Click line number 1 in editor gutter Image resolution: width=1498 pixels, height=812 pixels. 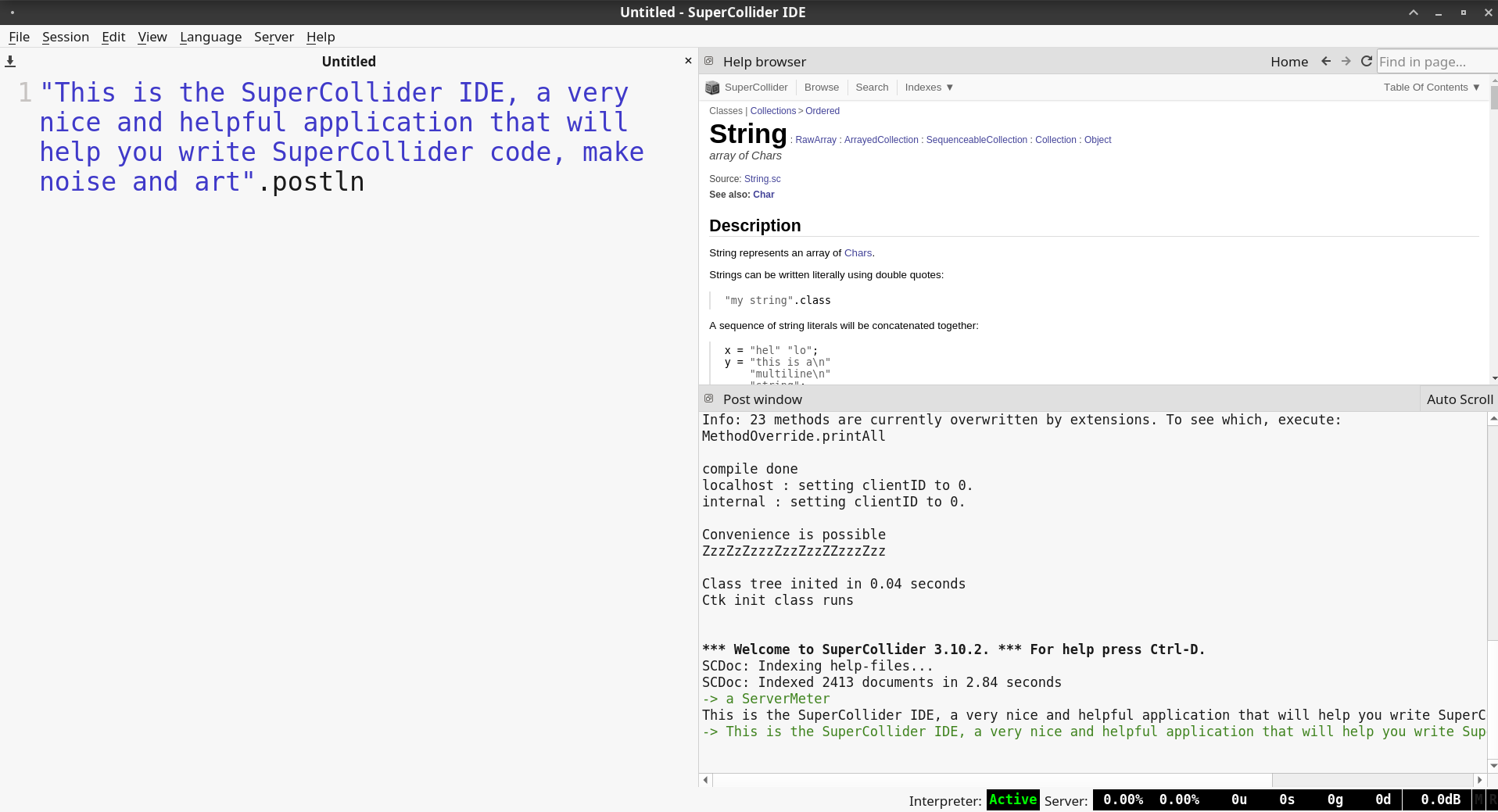(x=25, y=93)
